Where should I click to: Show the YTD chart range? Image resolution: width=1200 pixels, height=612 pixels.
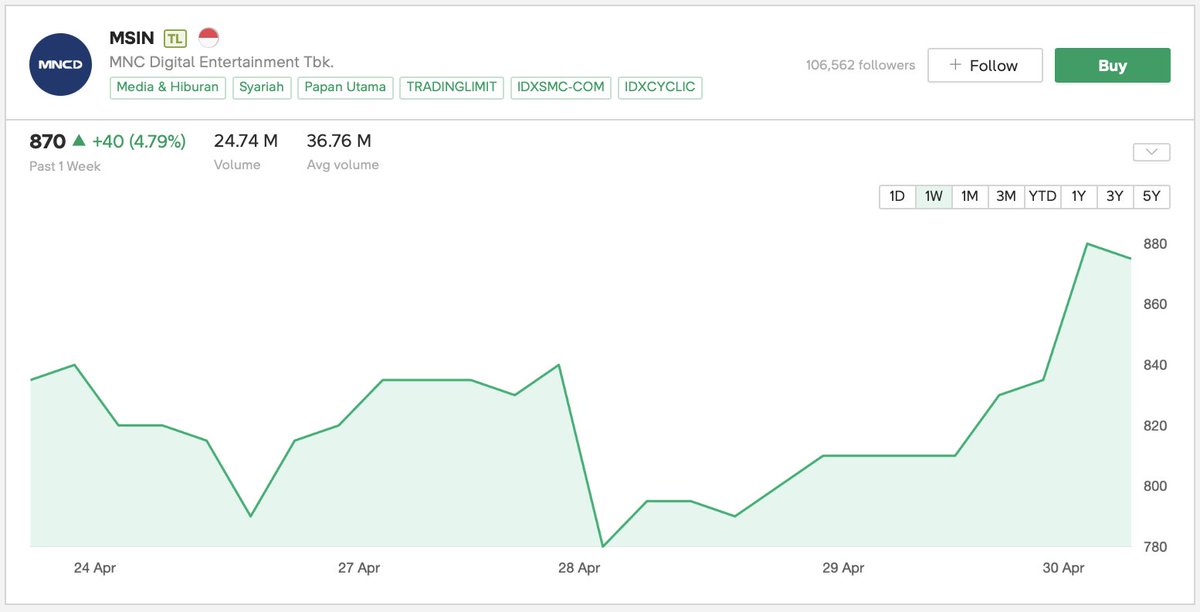coord(1042,196)
